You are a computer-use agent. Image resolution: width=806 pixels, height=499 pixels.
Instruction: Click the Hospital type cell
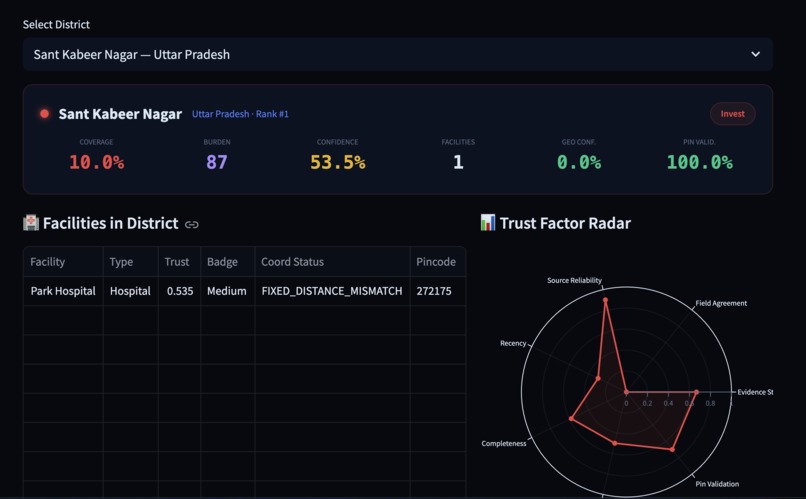131,291
